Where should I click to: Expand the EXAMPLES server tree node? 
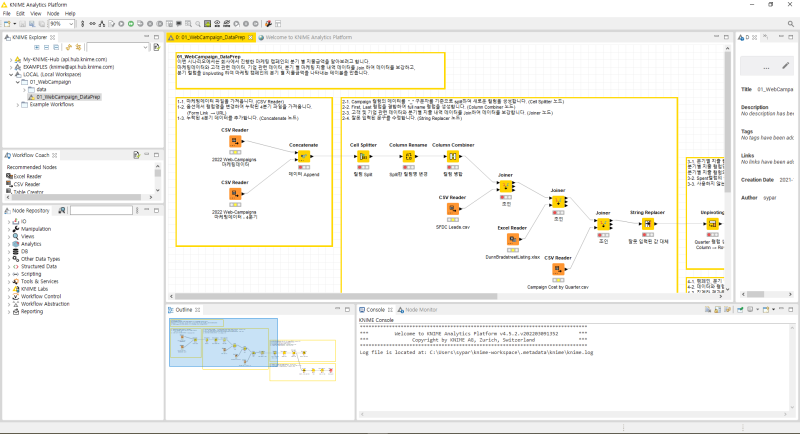[11, 67]
